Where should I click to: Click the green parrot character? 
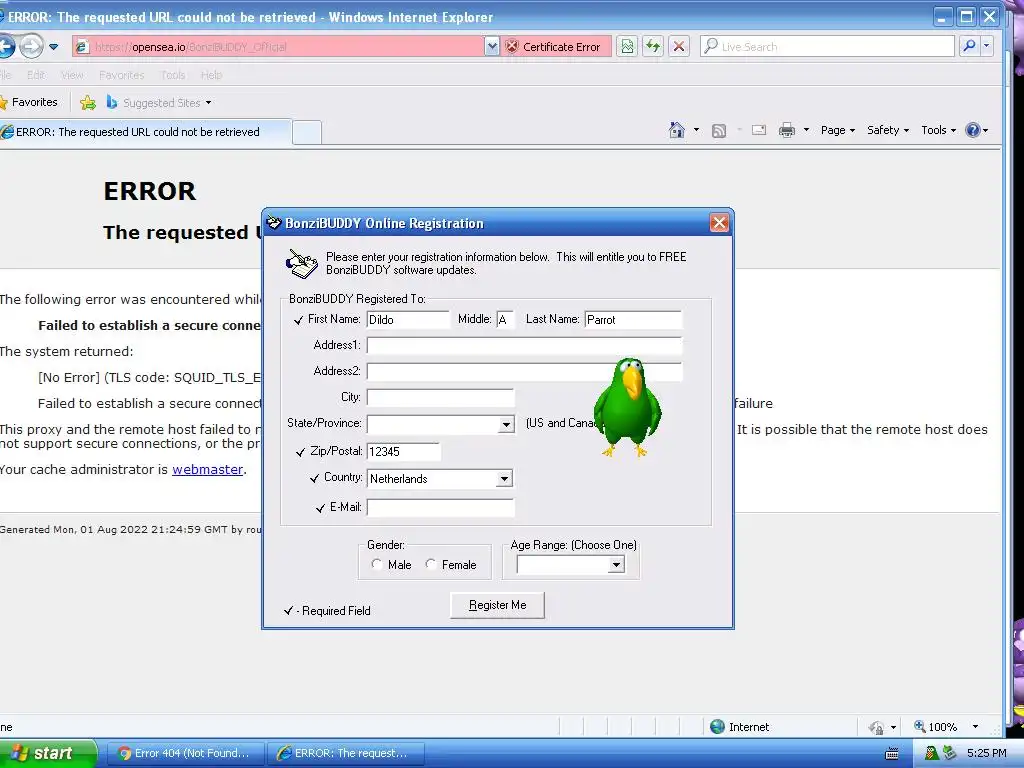[628, 406]
